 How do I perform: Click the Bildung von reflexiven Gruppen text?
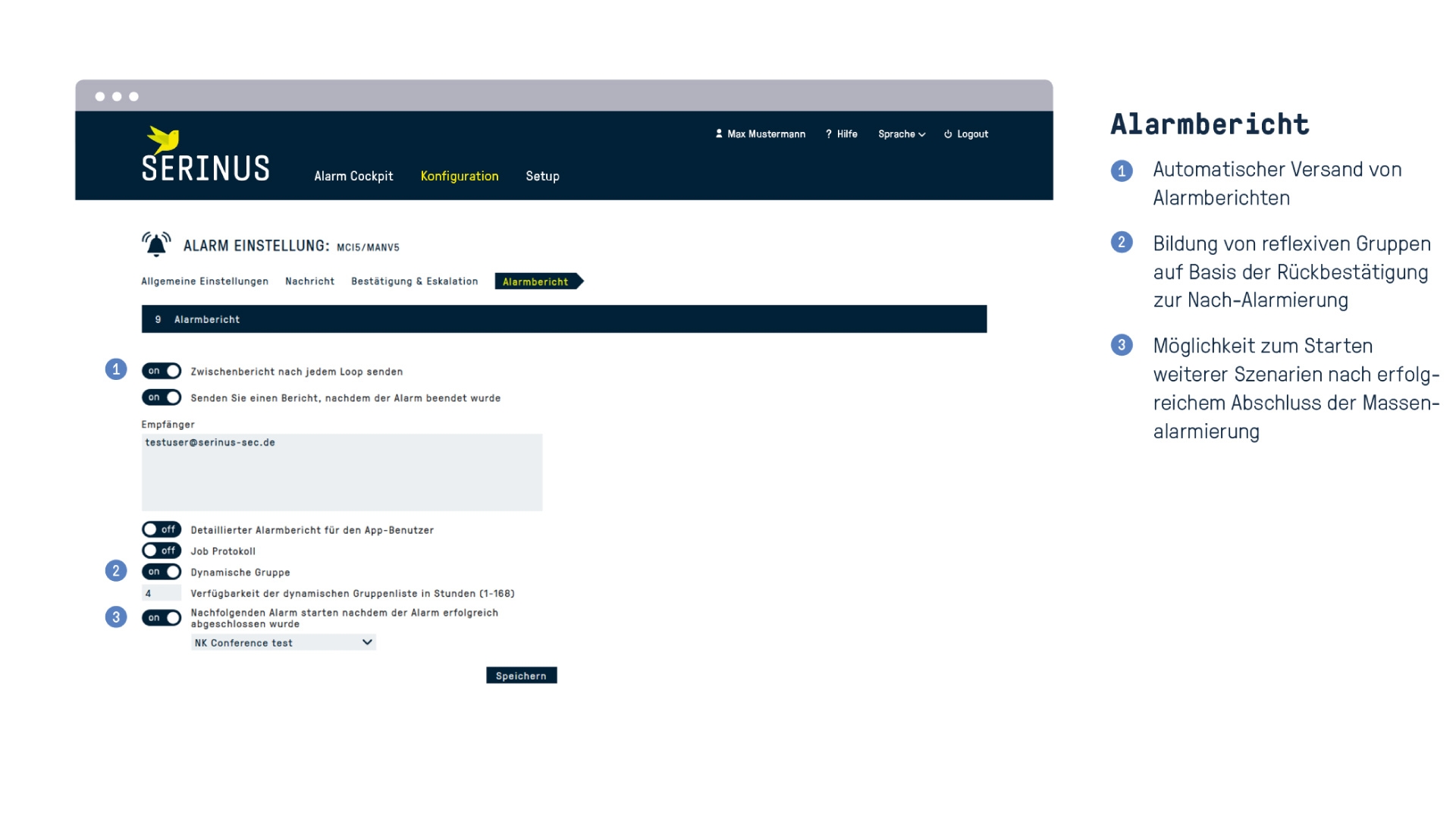point(1292,272)
